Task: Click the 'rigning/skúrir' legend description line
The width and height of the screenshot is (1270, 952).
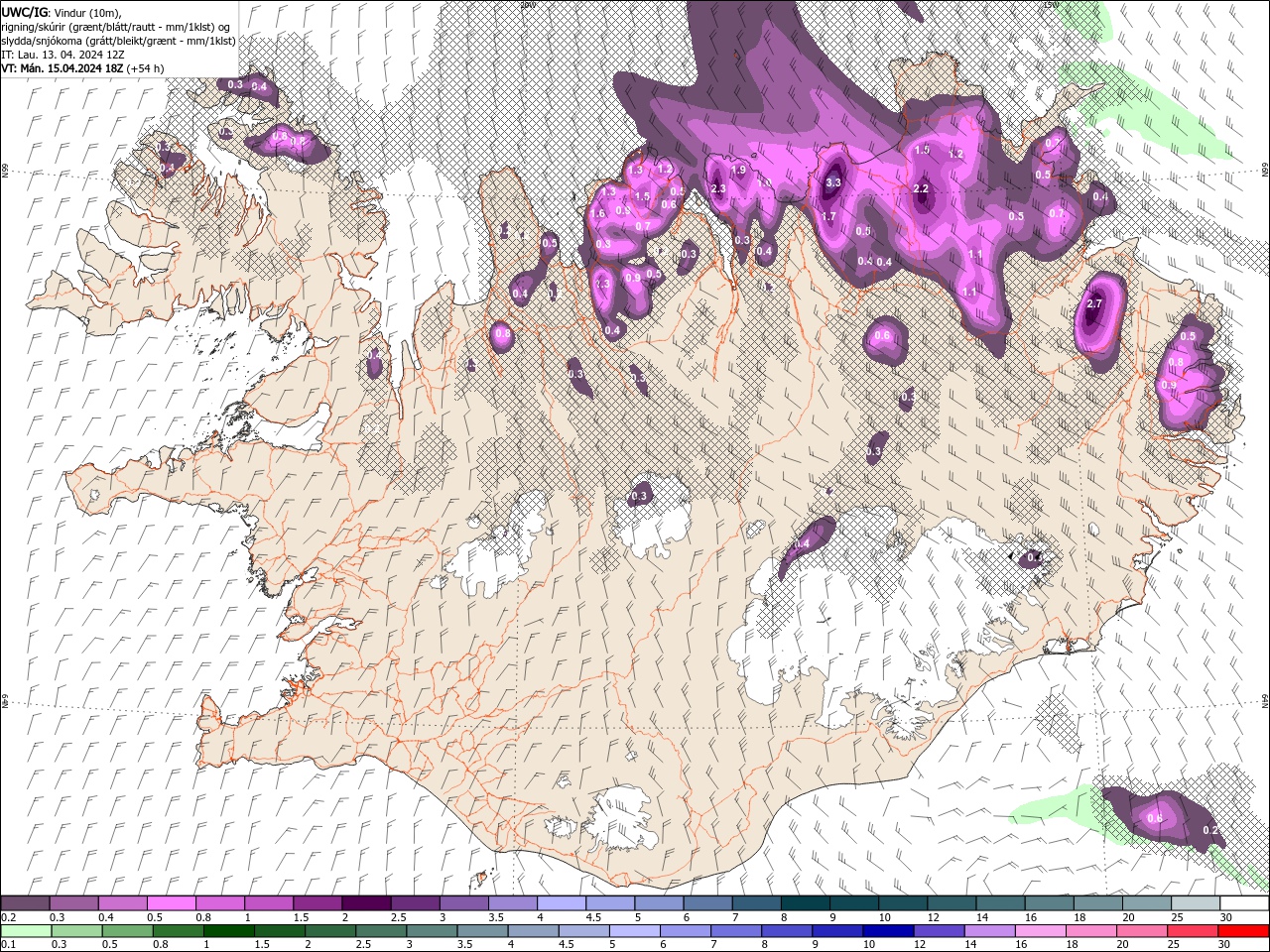Action: [x=116, y=27]
